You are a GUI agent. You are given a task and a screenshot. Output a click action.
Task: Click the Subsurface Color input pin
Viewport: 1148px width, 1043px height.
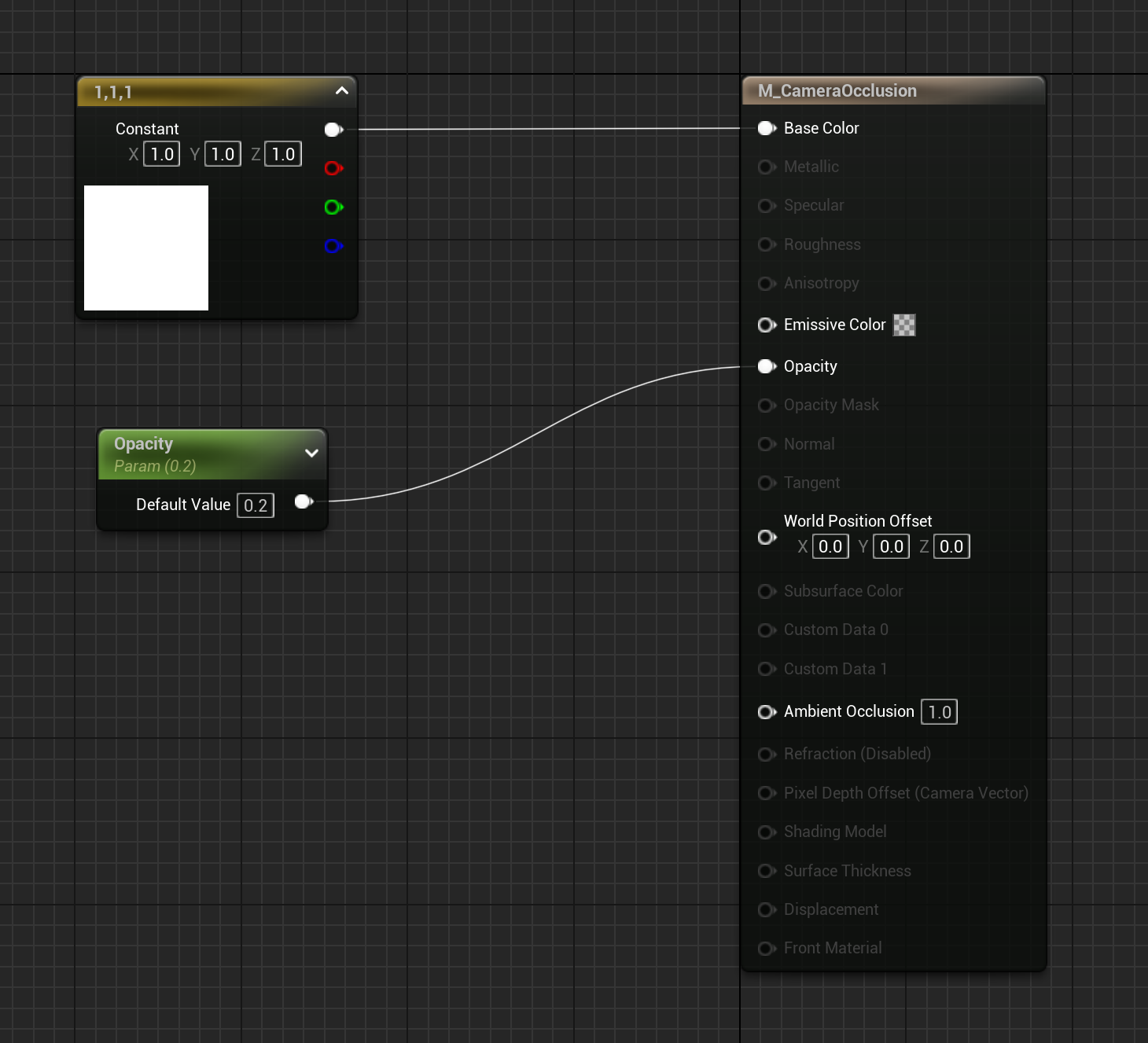(767, 591)
